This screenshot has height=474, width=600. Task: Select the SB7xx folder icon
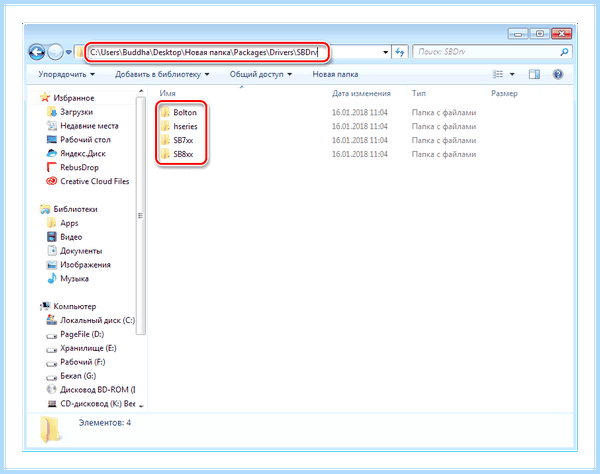click(165, 140)
